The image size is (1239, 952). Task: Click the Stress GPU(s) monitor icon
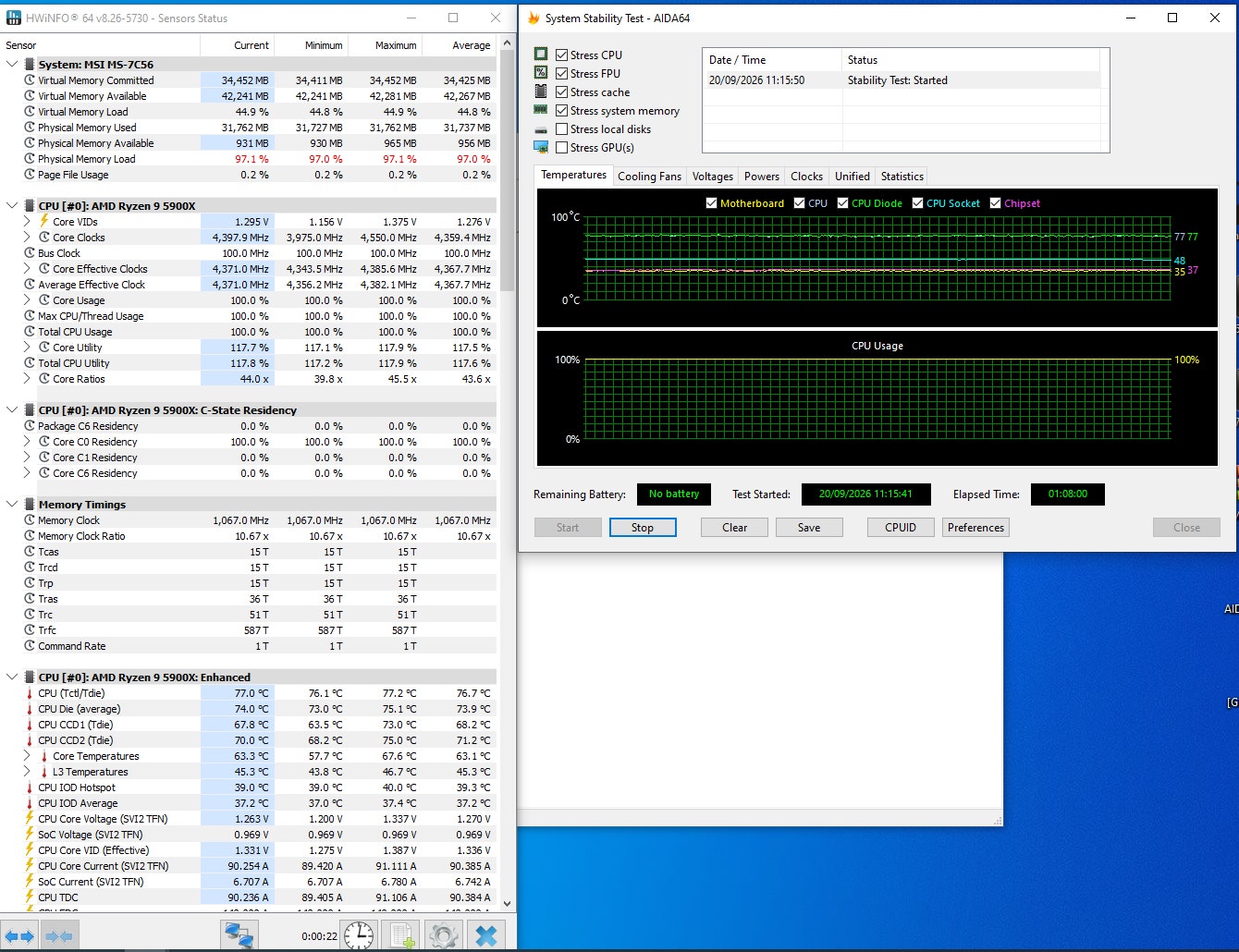541,147
